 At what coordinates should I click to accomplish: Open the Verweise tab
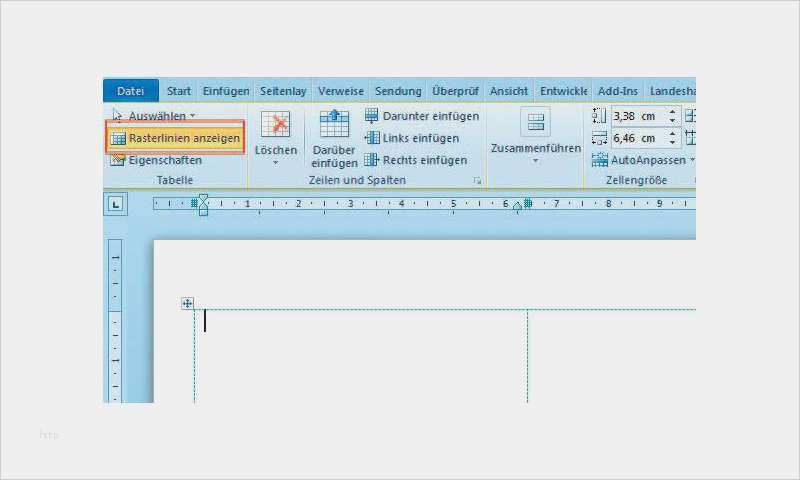pos(341,91)
